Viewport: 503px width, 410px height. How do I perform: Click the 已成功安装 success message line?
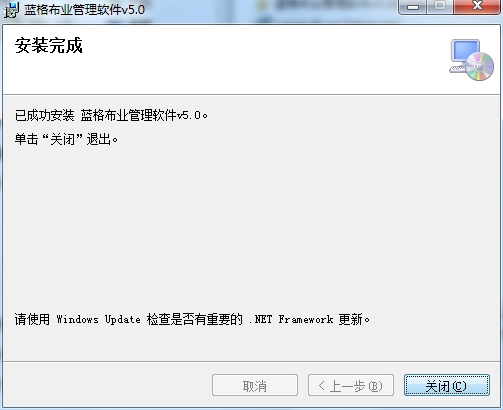111,115
